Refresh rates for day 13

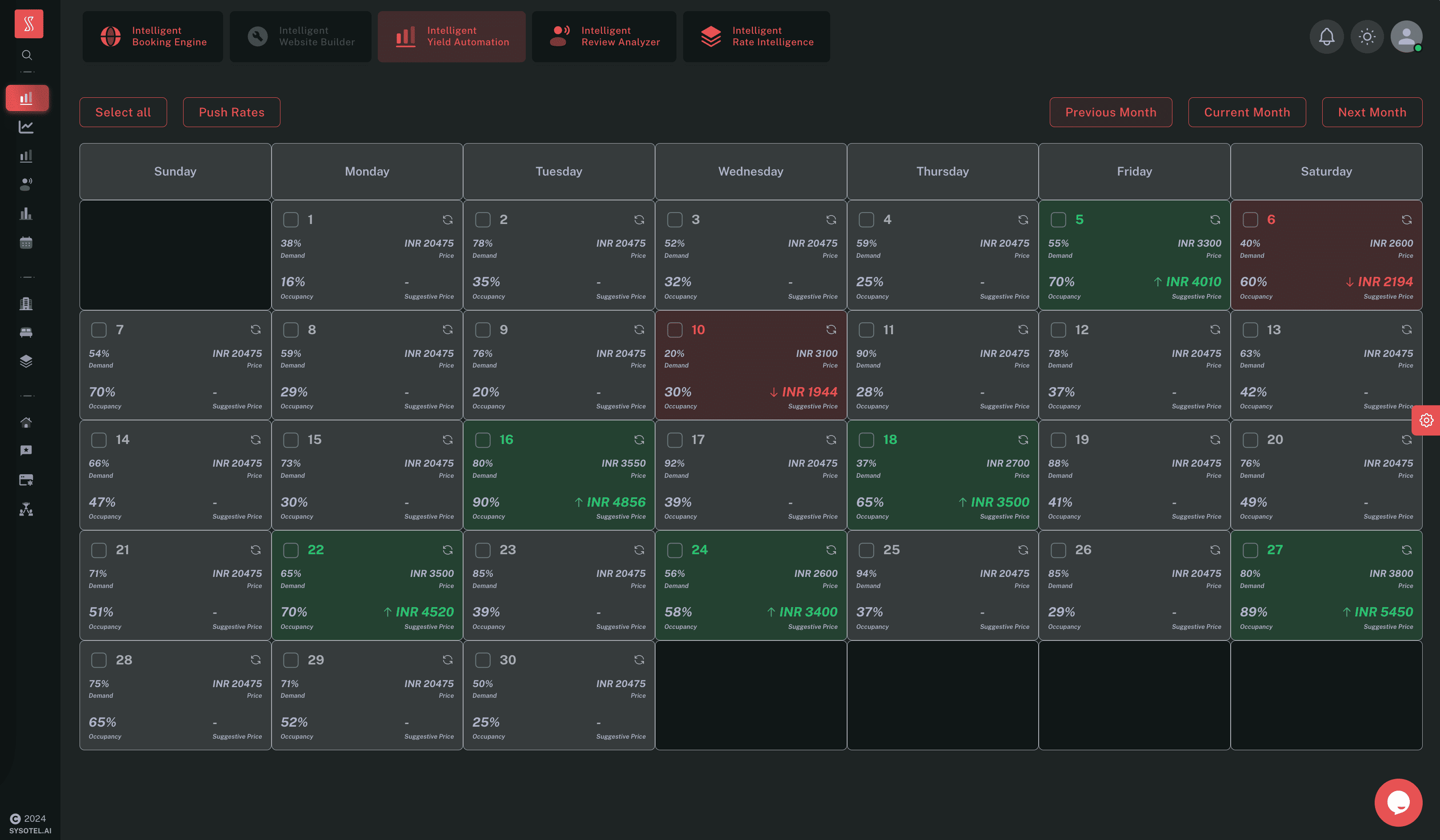click(1406, 330)
